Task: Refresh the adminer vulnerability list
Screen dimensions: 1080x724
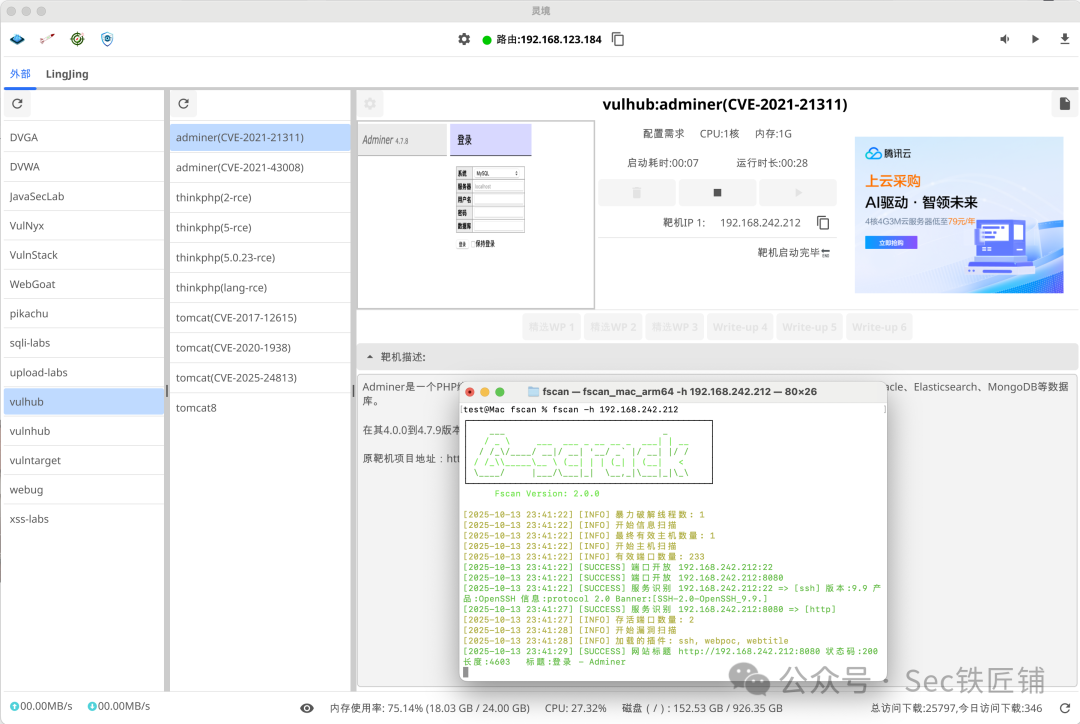Action: (x=185, y=103)
